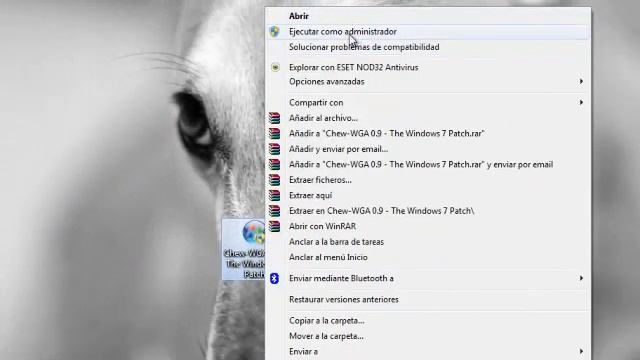
Task: Choose Añadir y enviar por email...
Action: [338, 149]
